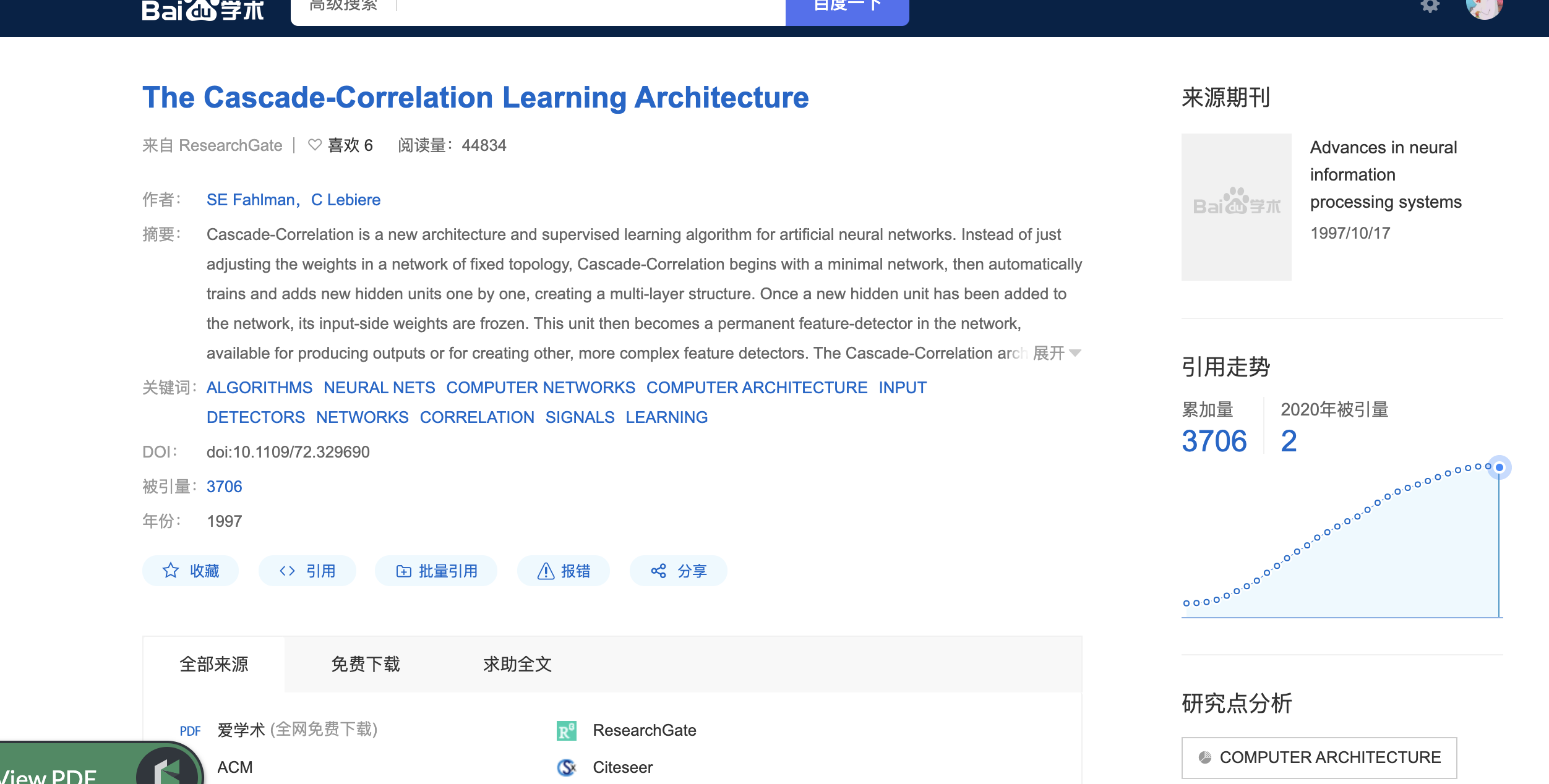
Task: Switch to 求助全文 tab
Action: coord(517,665)
